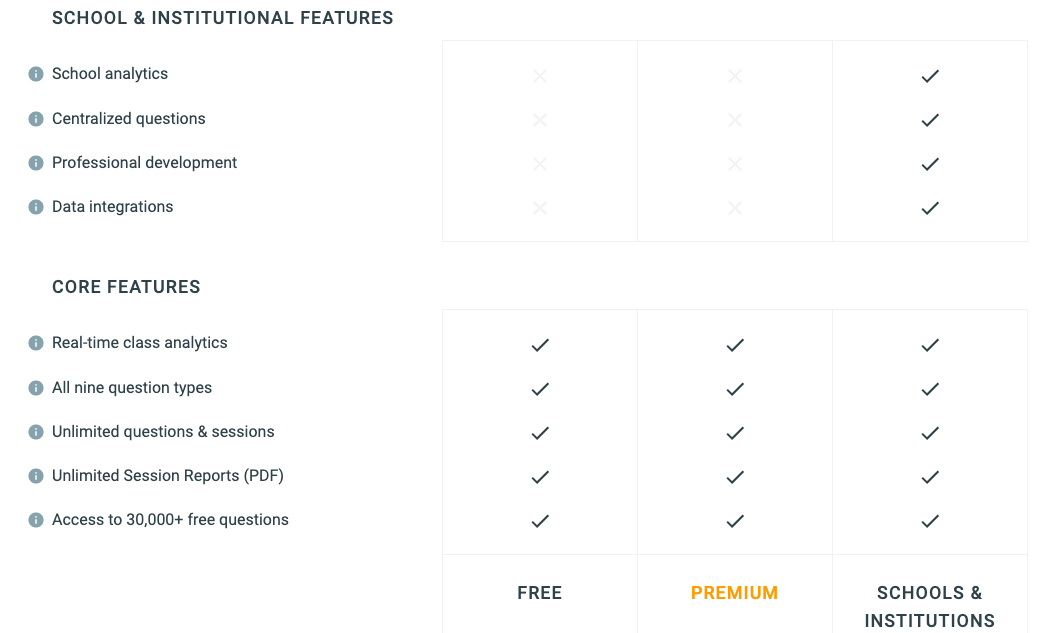Screen dimensions: 1055x633
Task: Open info for Unlimited Session Reports (PDF)
Action: point(36,476)
